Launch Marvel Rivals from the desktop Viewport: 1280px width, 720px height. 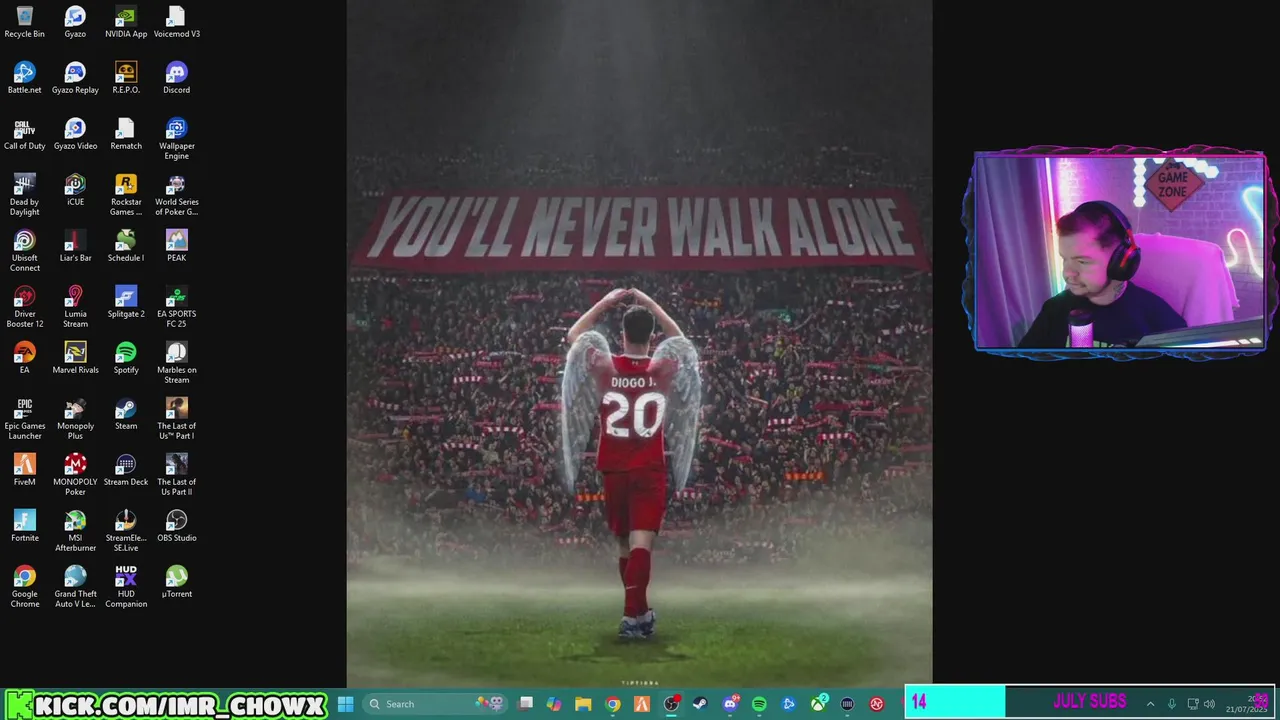pyautogui.click(x=75, y=358)
